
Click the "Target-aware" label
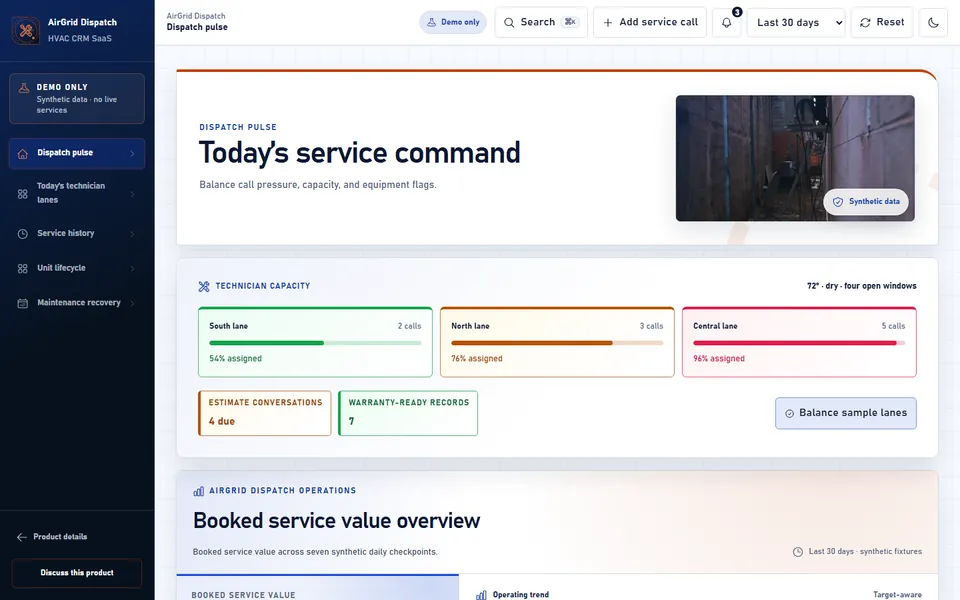tap(897, 594)
